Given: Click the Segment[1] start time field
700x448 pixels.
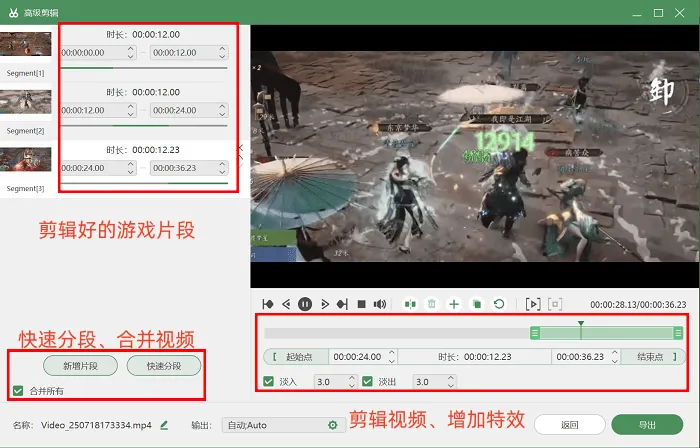Looking at the screenshot, I should tap(98, 53).
